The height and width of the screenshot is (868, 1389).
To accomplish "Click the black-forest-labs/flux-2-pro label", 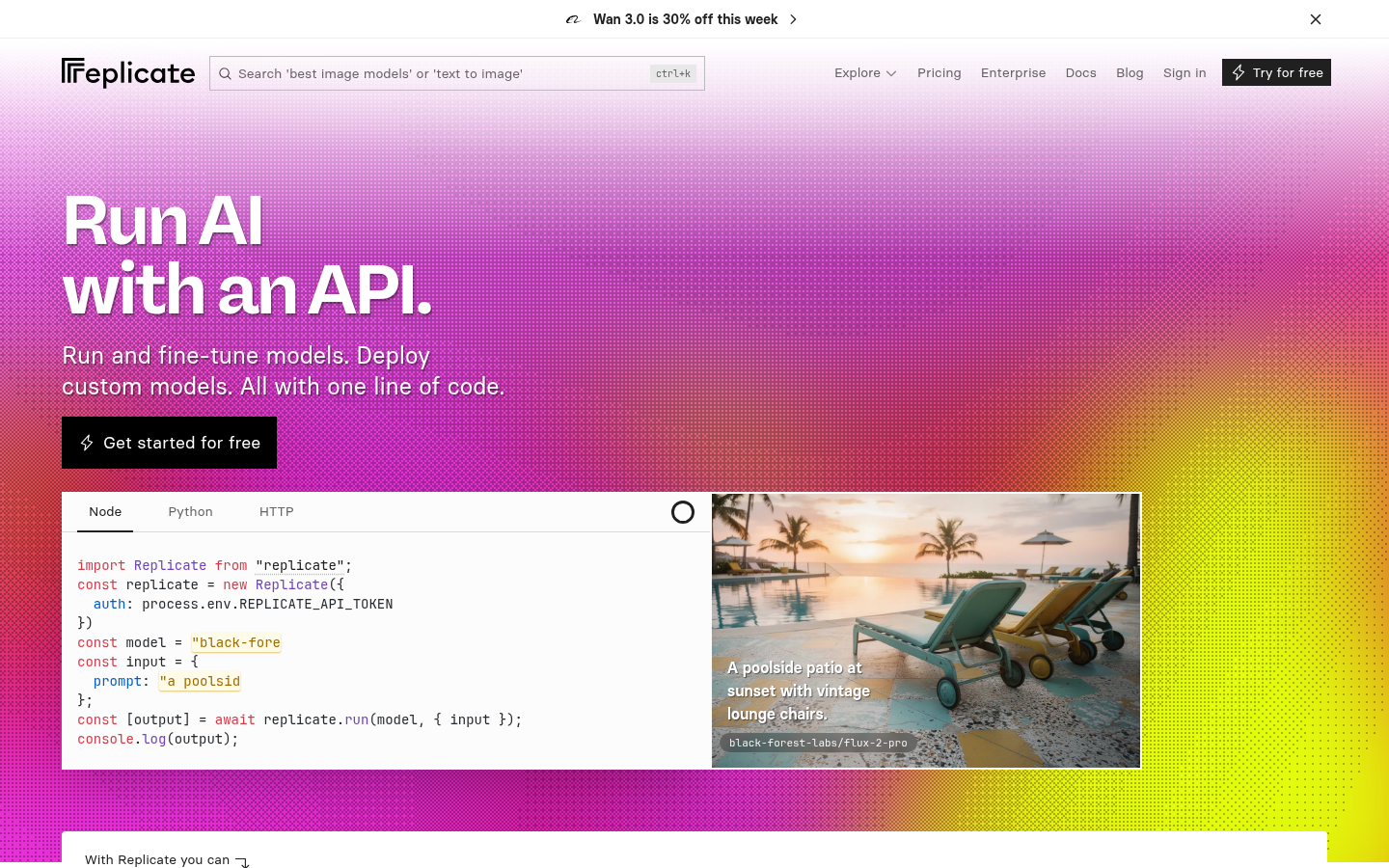I will [x=818, y=743].
